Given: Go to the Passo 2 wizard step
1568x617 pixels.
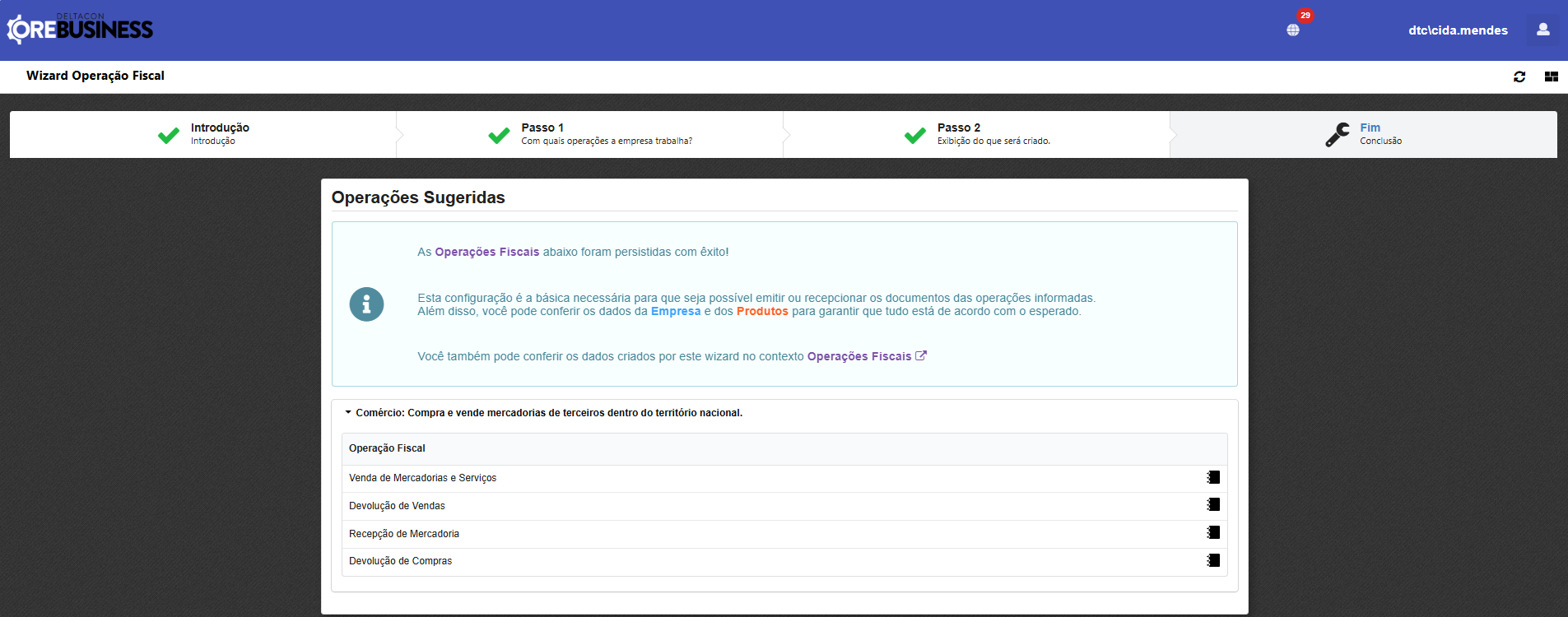Looking at the screenshot, I should [976, 134].
